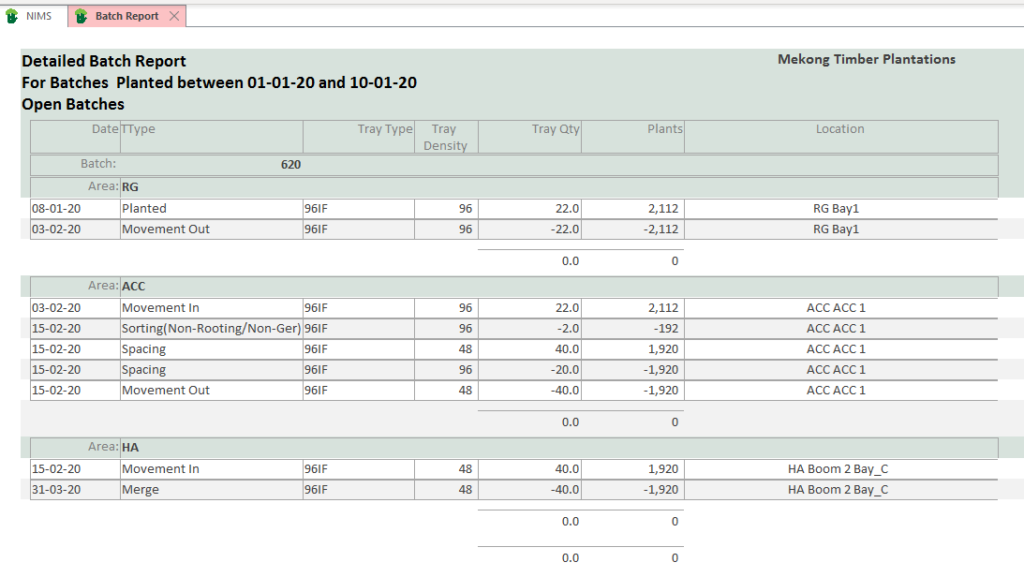Click the Area RG group header
1024x577 pixels.
130,187
